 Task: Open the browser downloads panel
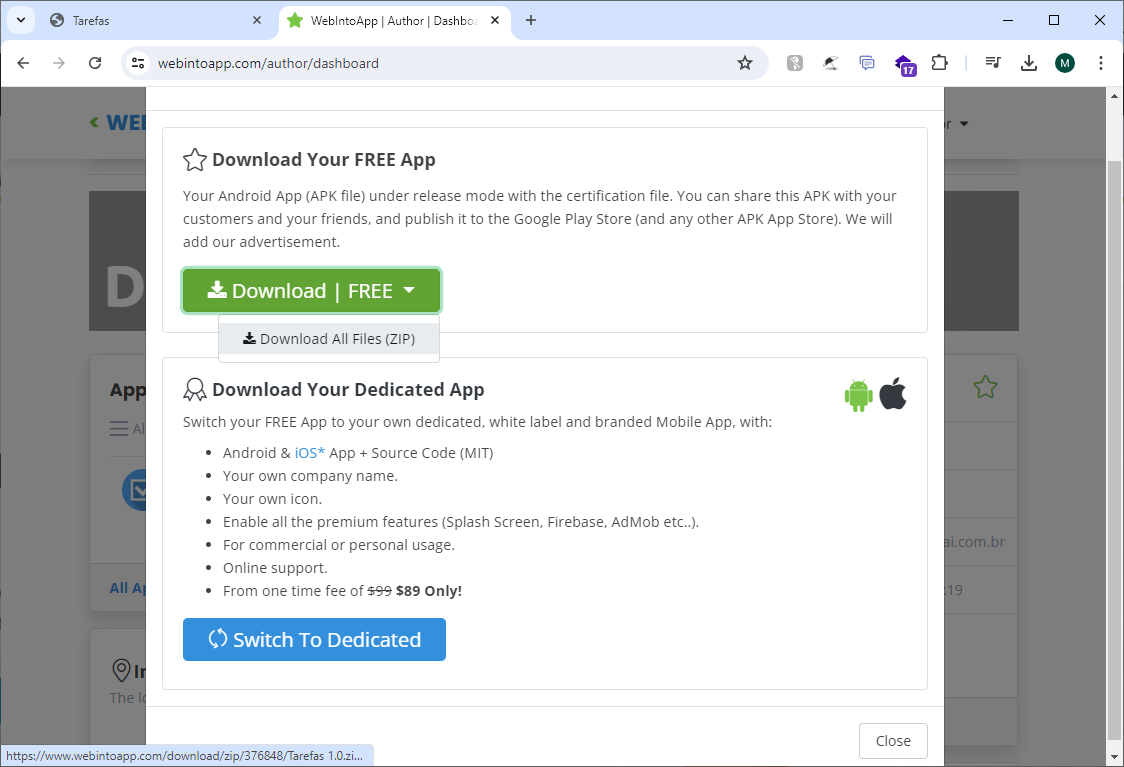point(1029,63)
